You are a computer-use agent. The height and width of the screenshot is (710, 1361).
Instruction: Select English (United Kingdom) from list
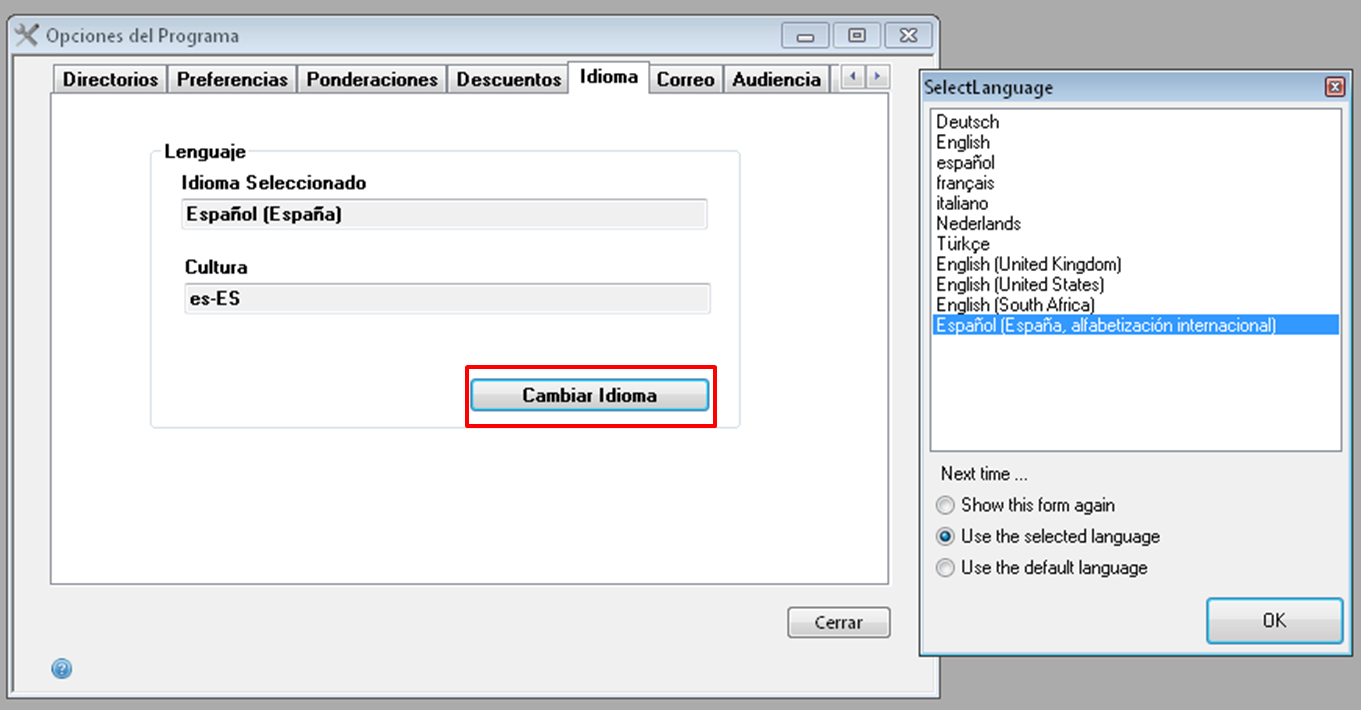click(1028, 264)
